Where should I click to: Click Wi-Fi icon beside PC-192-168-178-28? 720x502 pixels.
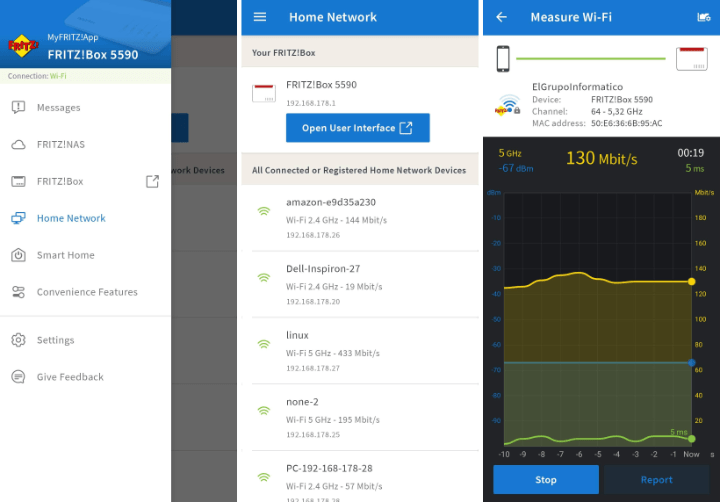click(x=264, y=477)
